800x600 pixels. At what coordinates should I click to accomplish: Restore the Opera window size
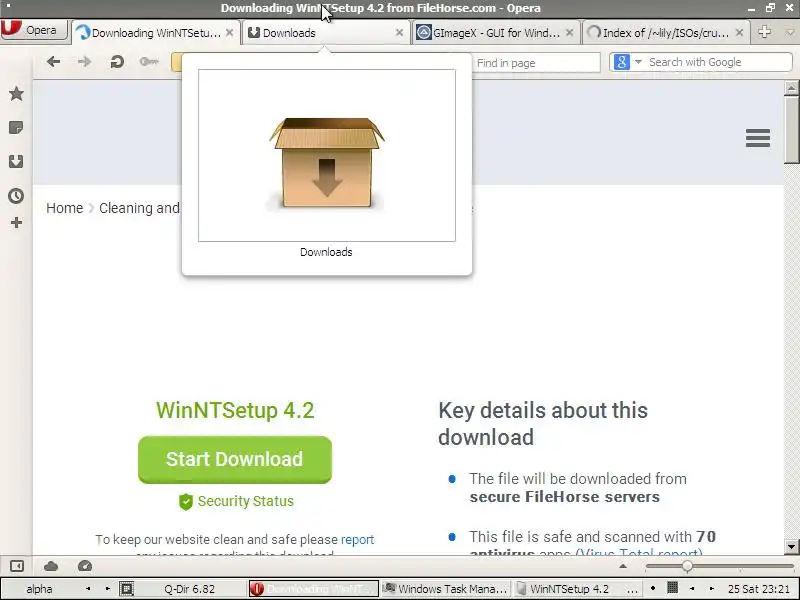[770, 8]
